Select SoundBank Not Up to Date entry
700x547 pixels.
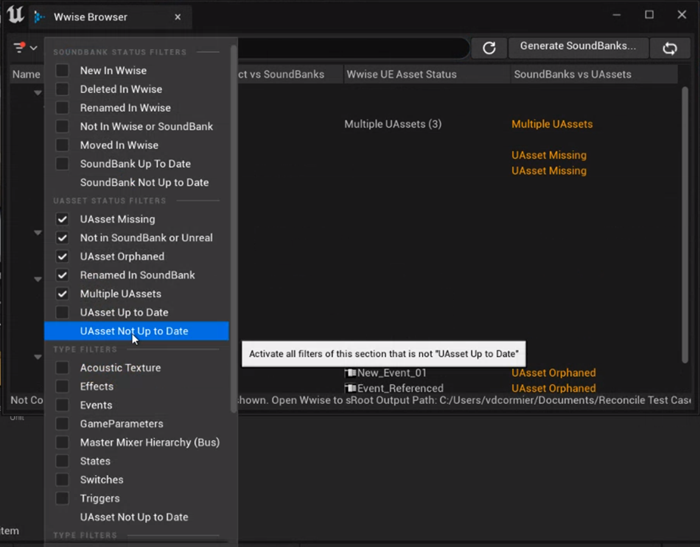click(x=144, y=183)
